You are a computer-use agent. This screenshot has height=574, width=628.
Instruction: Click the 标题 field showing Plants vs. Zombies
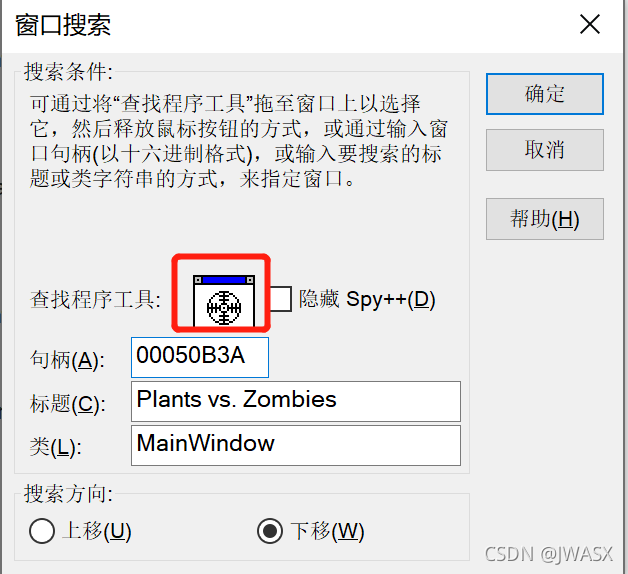pyautogui.click(x=296, y=401)
